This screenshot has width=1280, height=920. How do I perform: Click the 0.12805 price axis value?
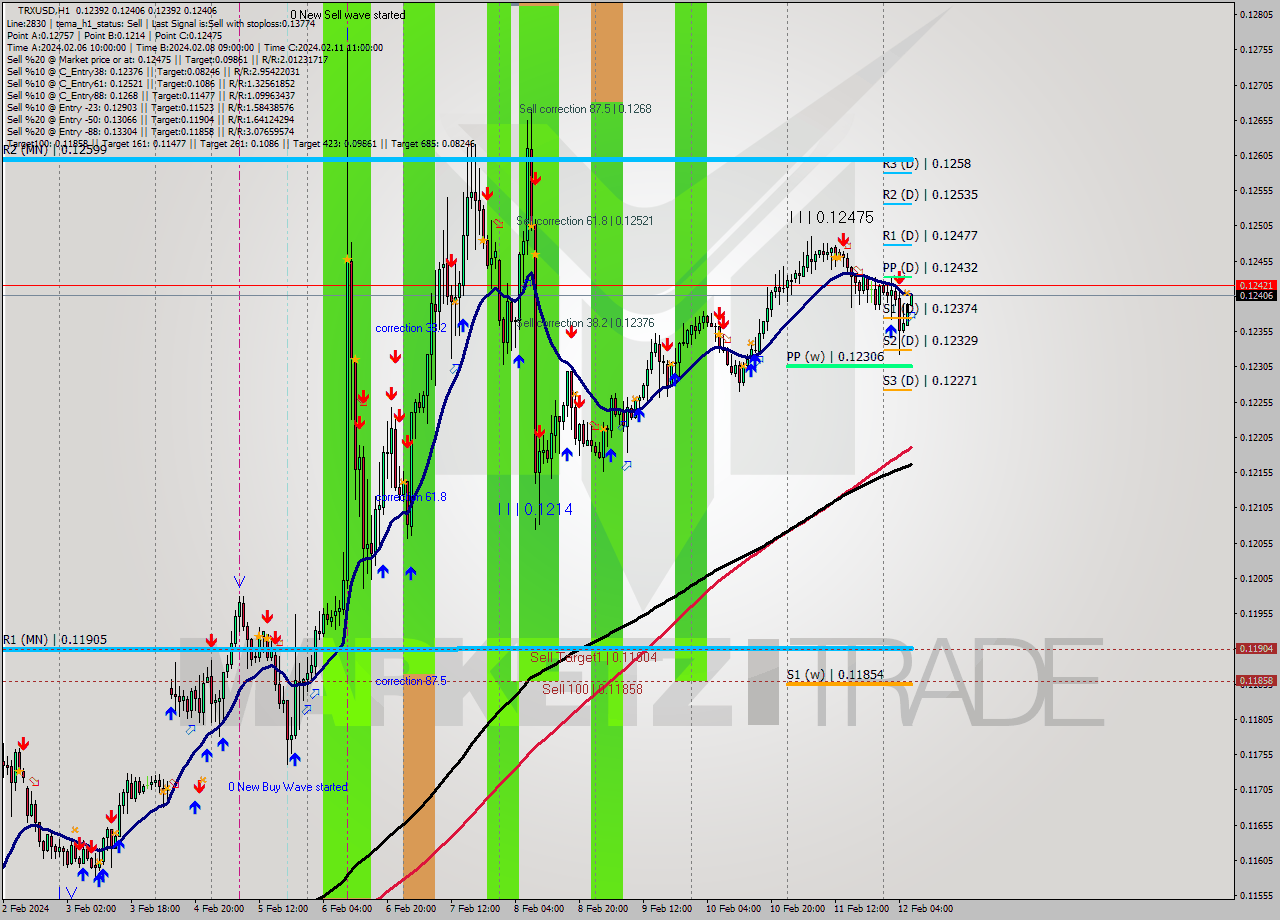click(1256, 14)
